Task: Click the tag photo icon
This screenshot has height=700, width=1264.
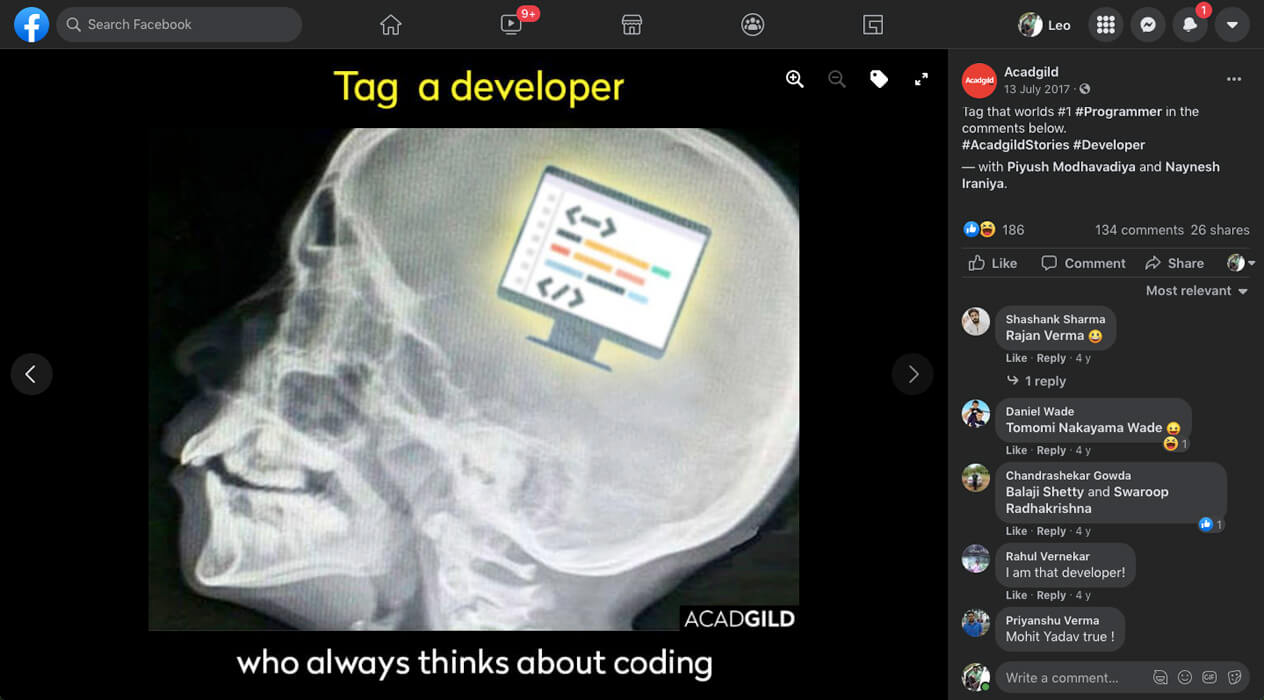Action: (x=879, y=80)
